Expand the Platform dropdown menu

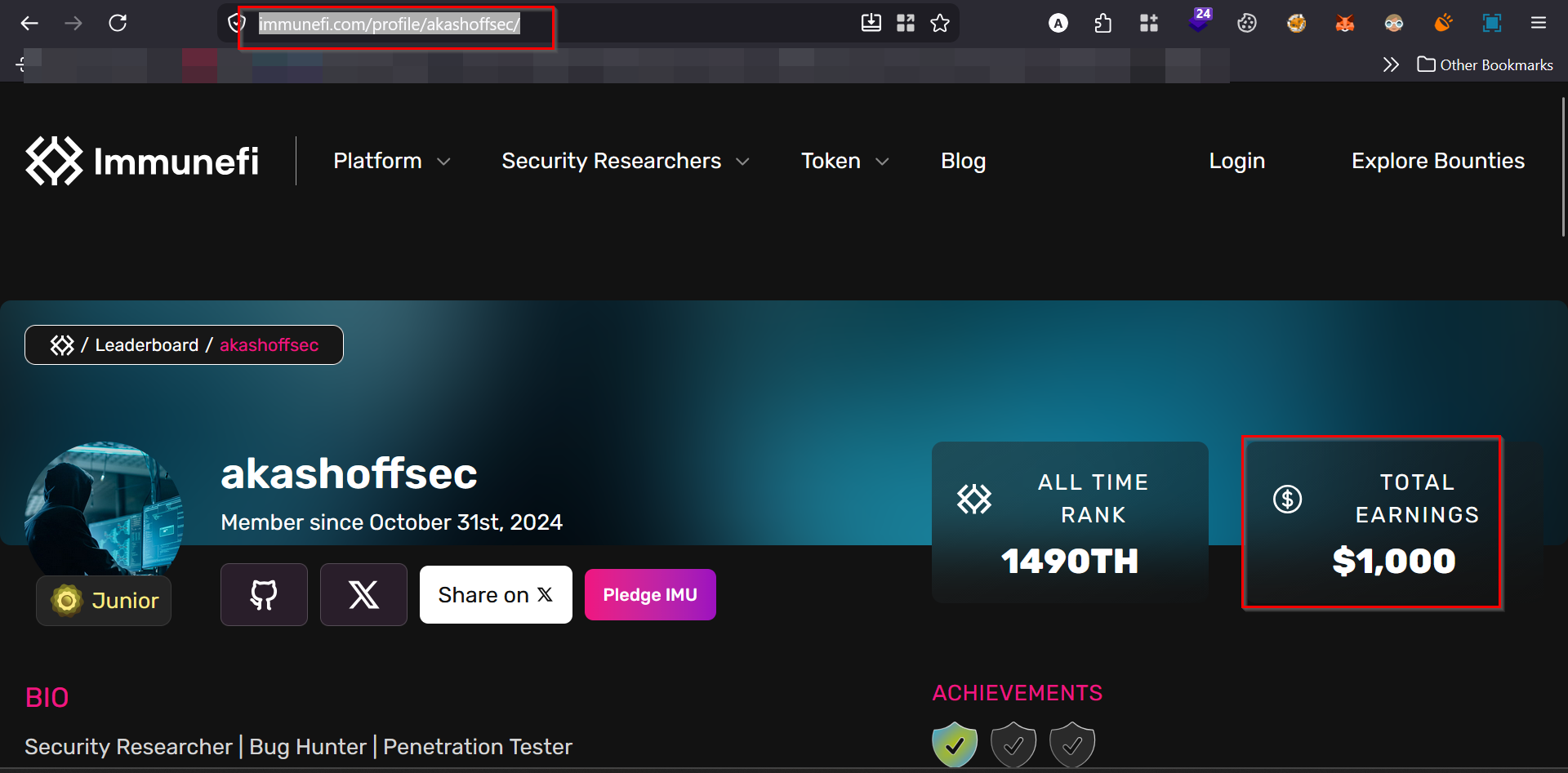[x=391, y=161]
